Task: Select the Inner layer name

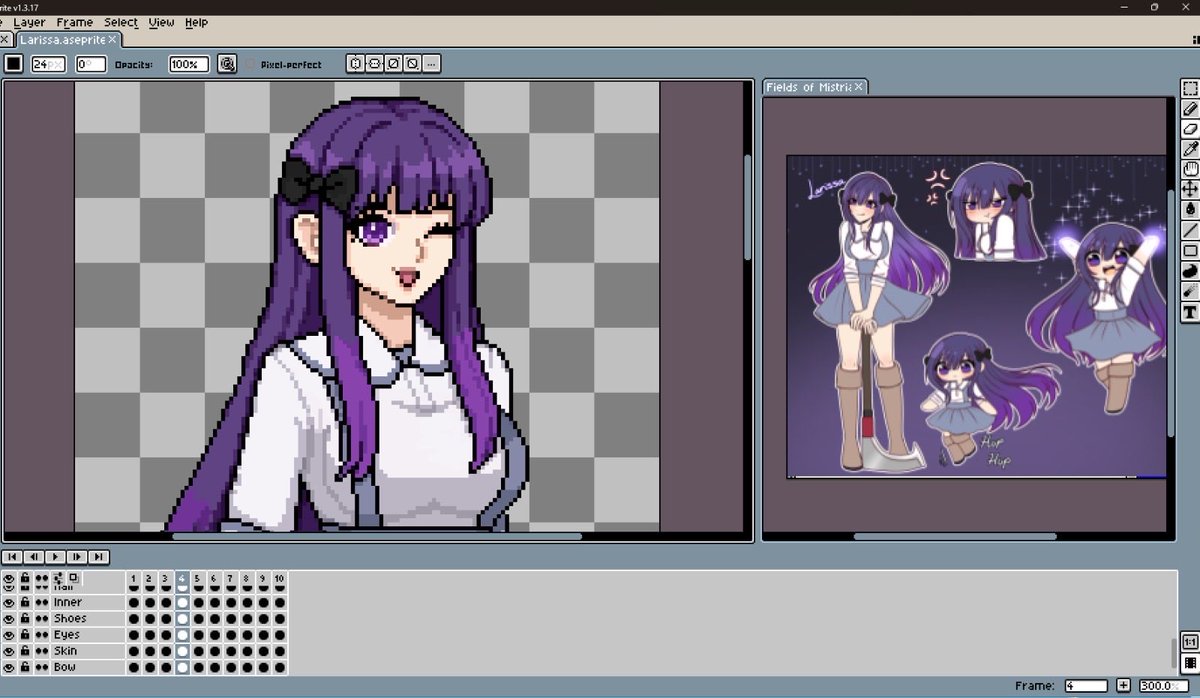Action: 88,603
